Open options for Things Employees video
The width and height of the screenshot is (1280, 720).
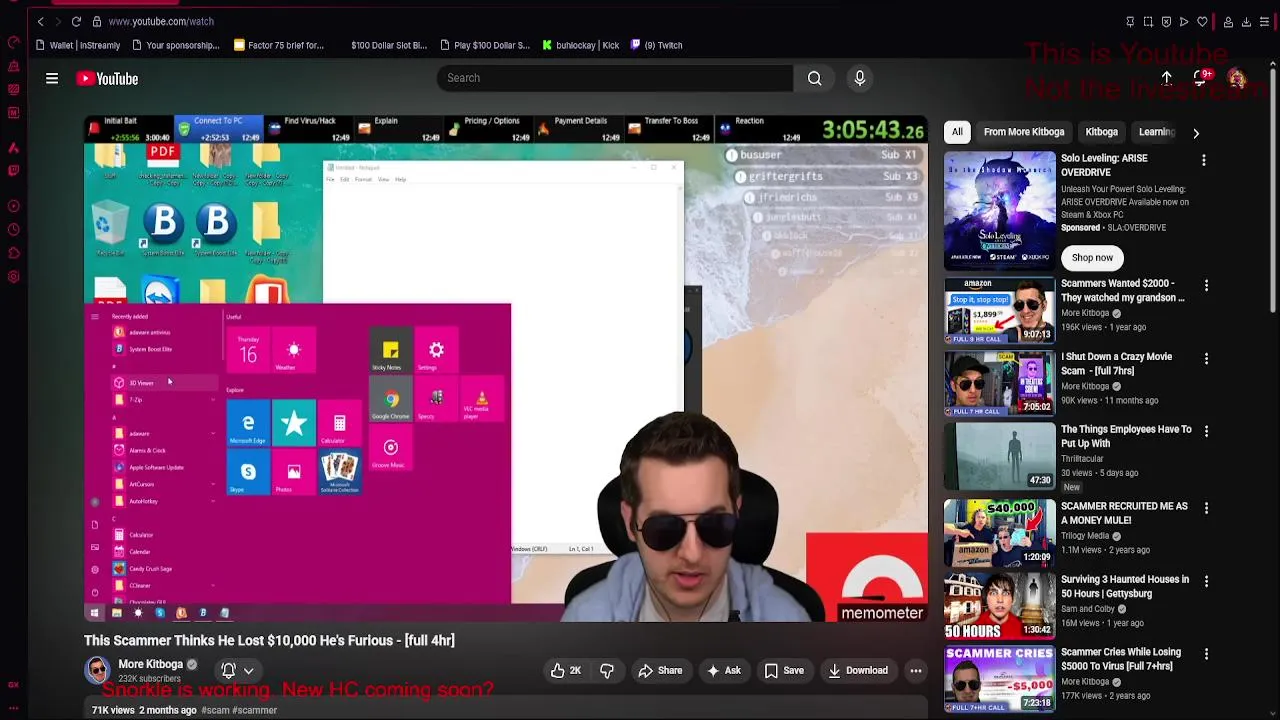click(1206, 431)
